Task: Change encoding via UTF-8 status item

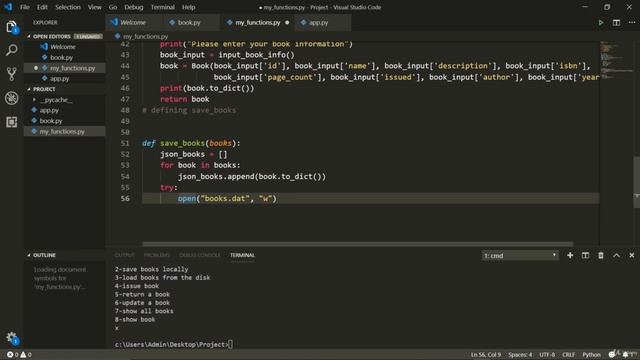Action: [547, 355]
